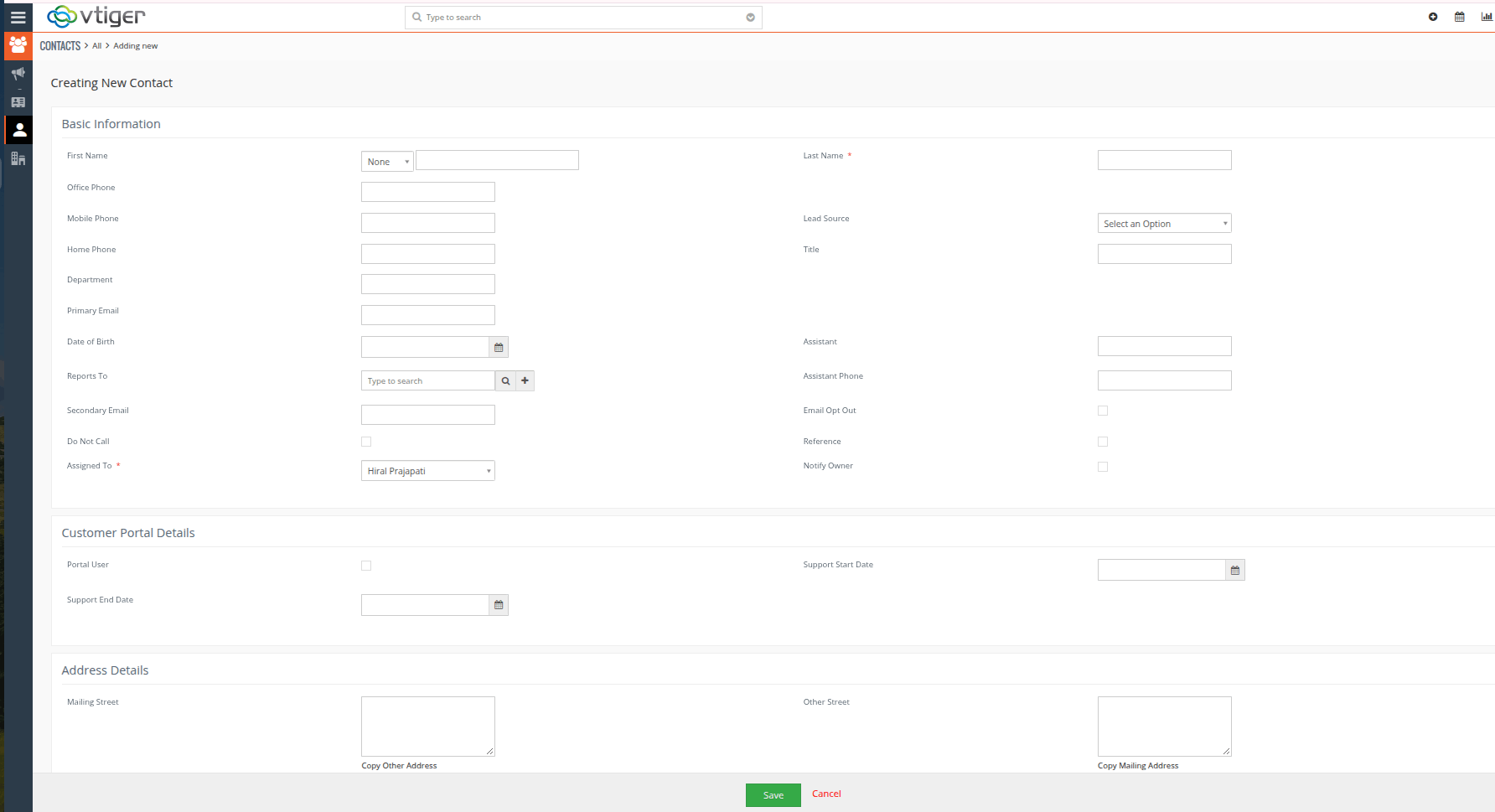Click the quick create plus icon

1433,17
